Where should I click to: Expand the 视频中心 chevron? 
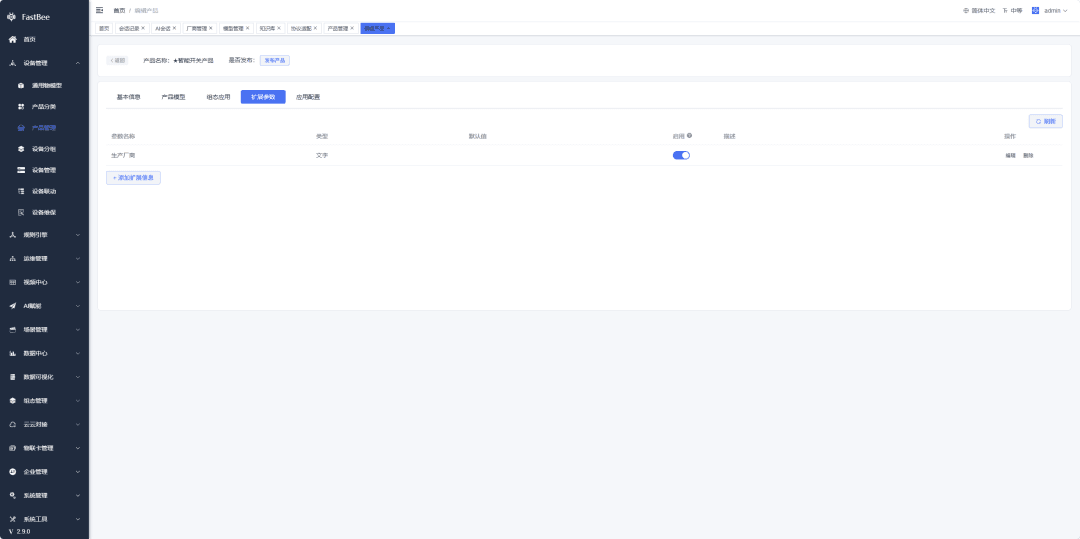tap(78, 282)
